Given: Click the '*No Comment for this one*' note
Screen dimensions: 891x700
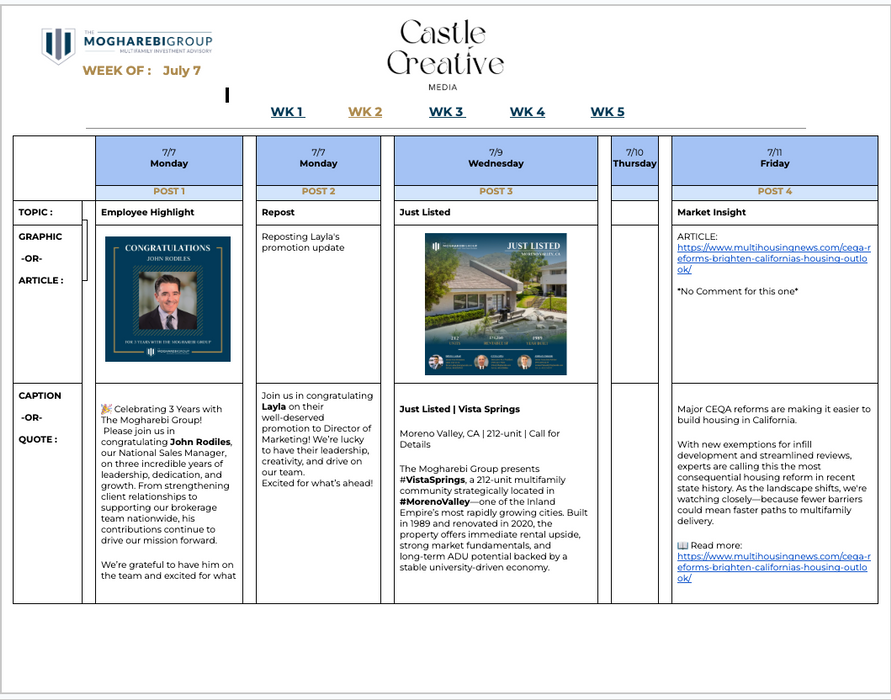Looking at the screenshot, I should [738, 291].
